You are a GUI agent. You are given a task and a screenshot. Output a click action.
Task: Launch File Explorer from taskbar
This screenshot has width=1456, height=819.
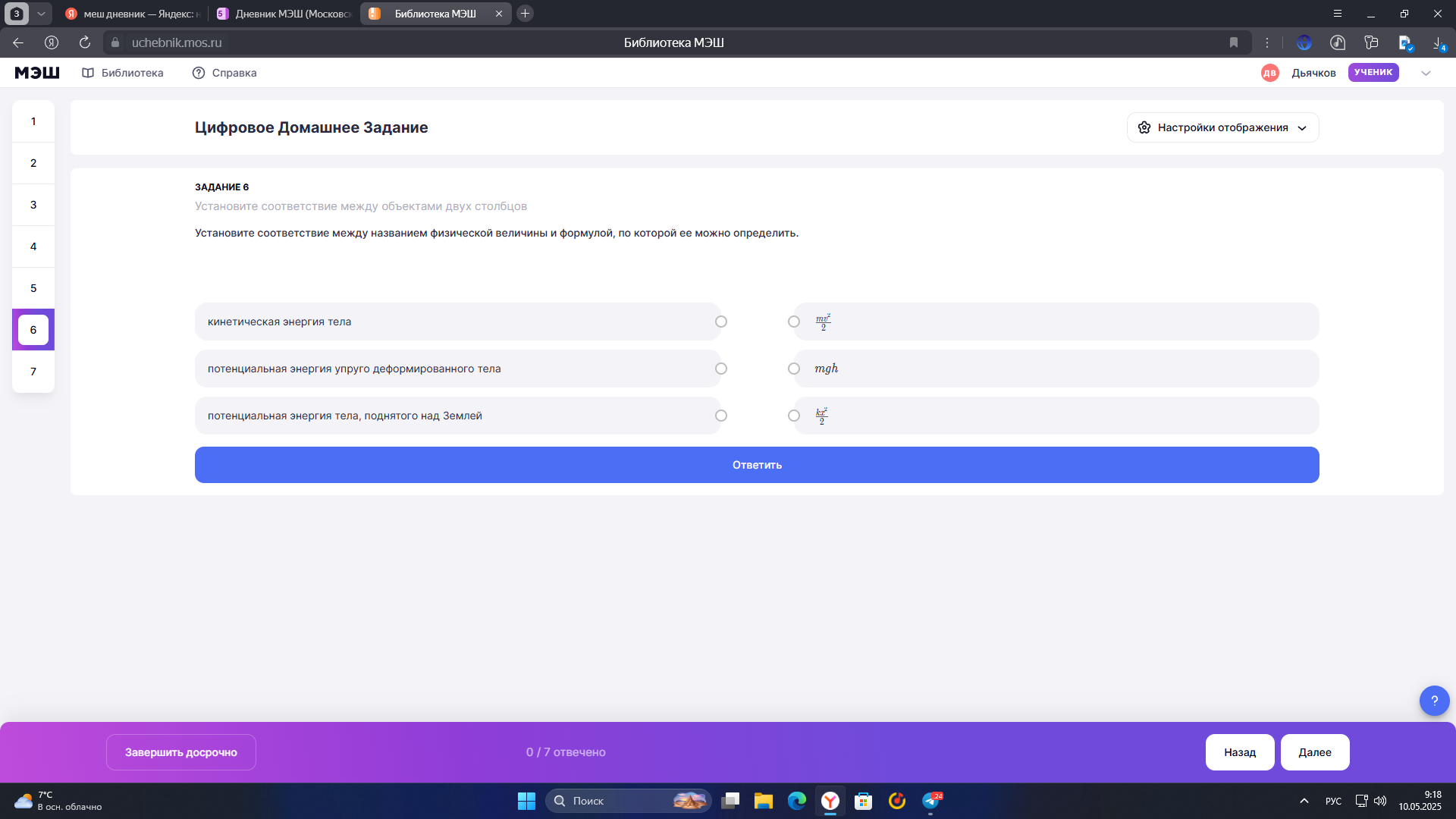763,801
